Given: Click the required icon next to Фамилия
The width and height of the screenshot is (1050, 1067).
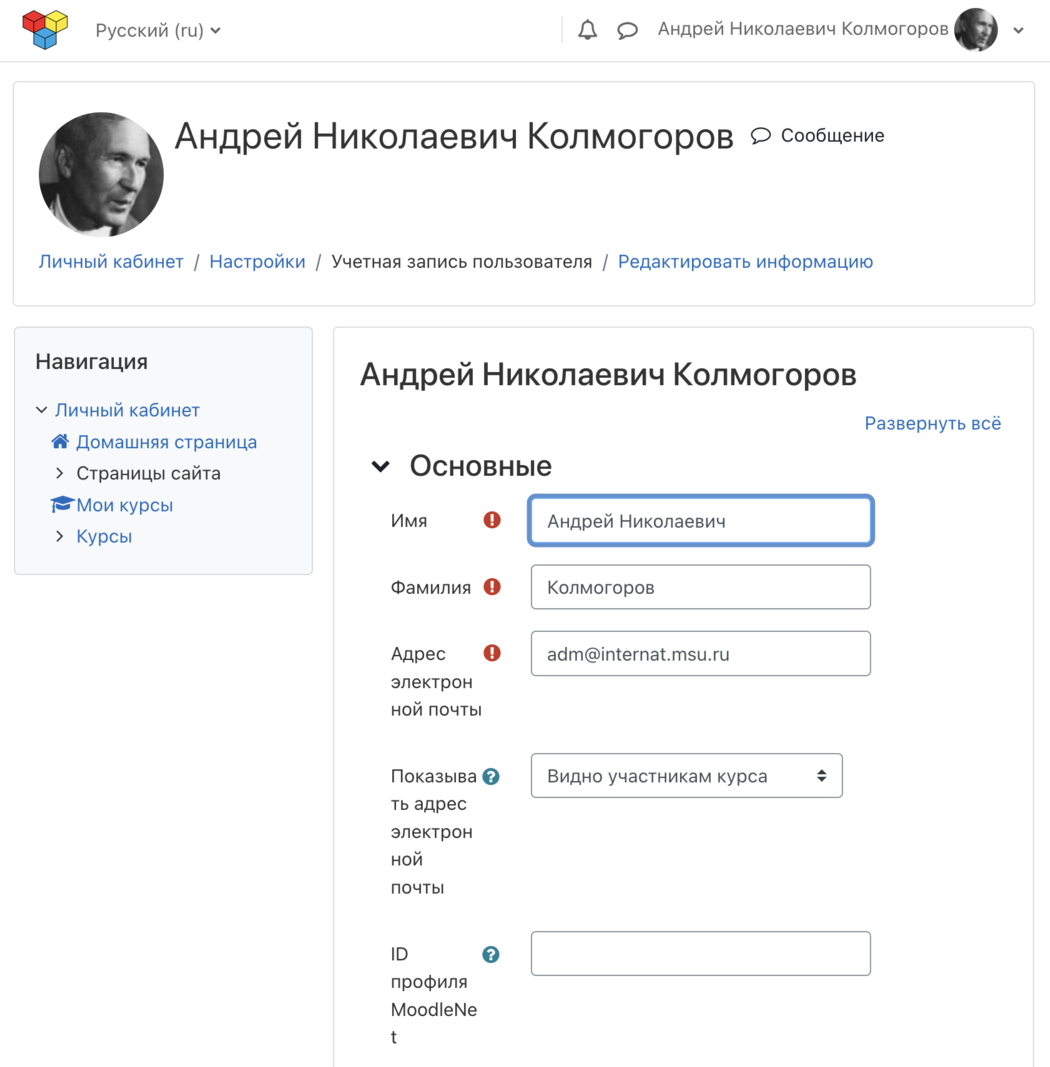Looking at the screenshot, I should pyautogui.click(x=492, y=587).
